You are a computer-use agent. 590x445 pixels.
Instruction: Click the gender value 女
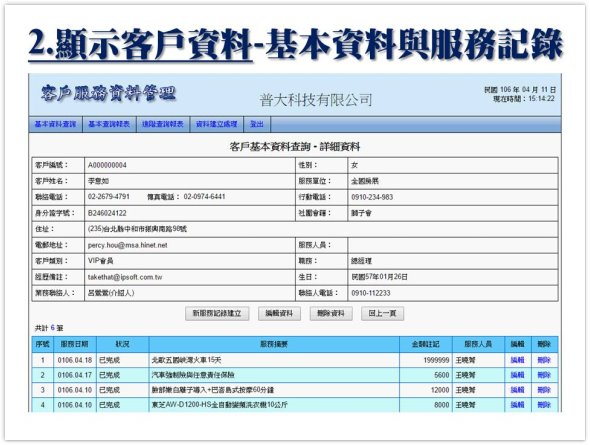354,165
